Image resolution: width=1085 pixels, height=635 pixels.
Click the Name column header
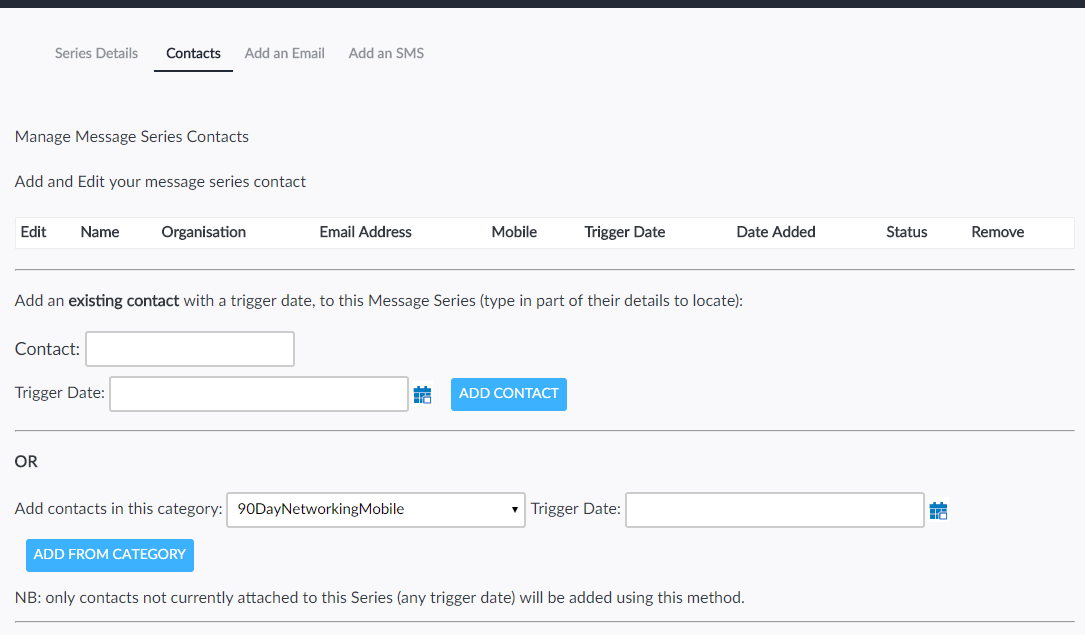[100, 232]
